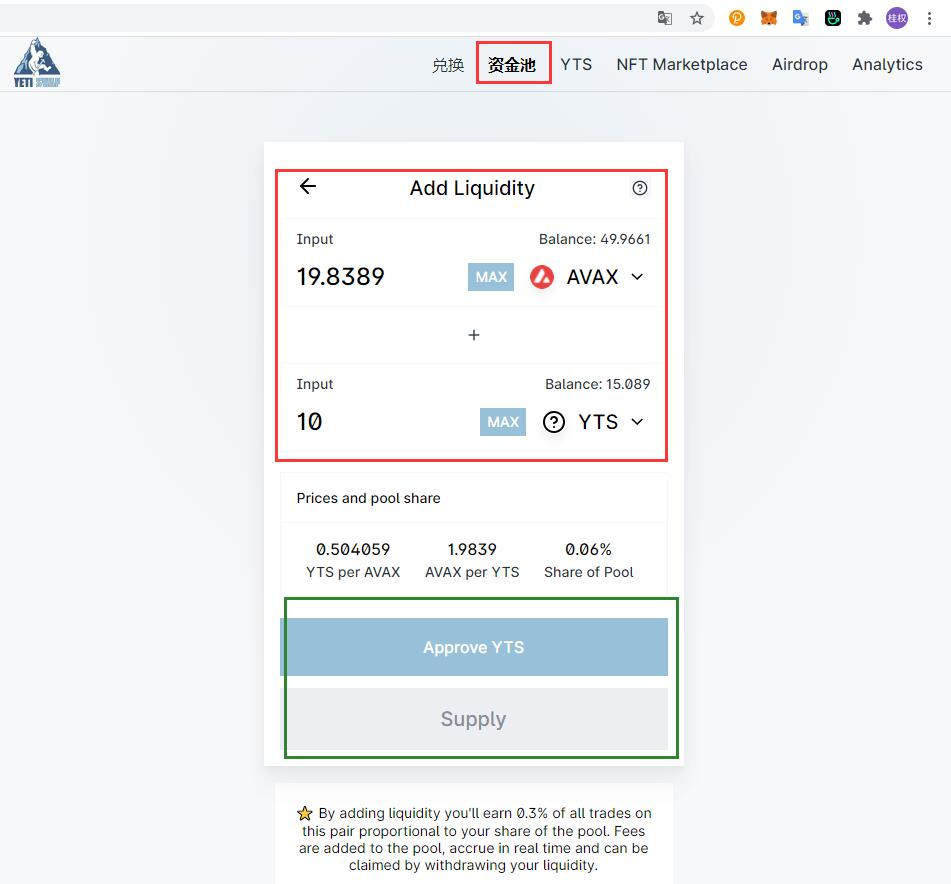
Task: Open the green face extension icon
Action: pyautogui.click(x=833, y=18)
